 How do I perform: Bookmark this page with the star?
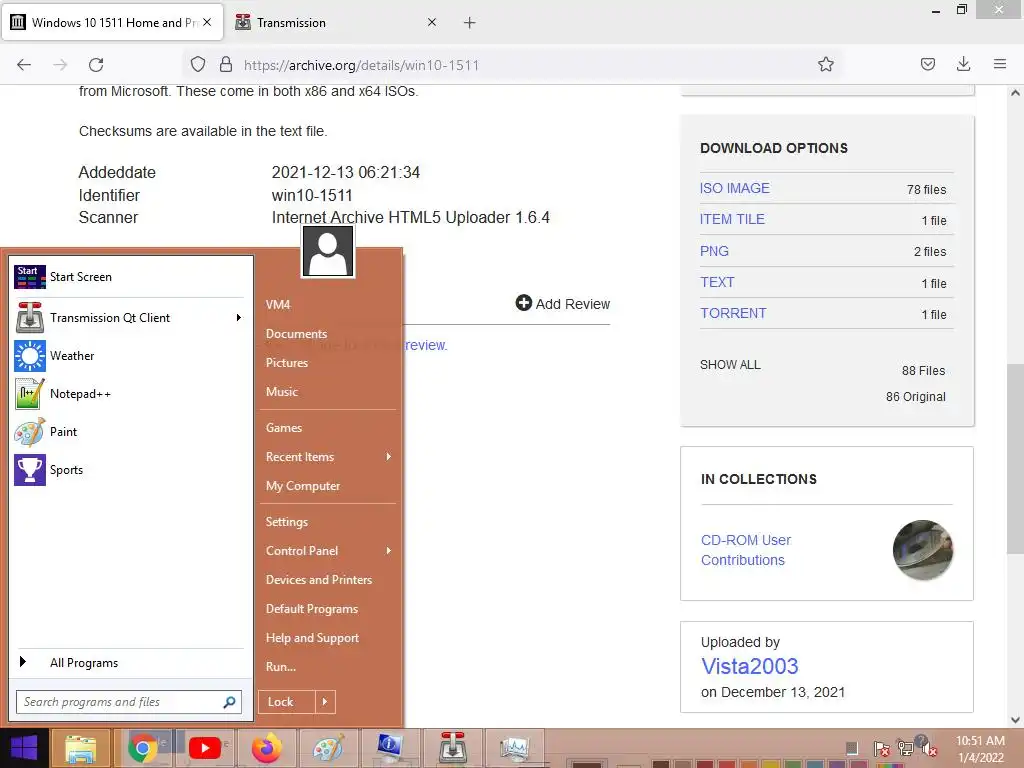825,64
